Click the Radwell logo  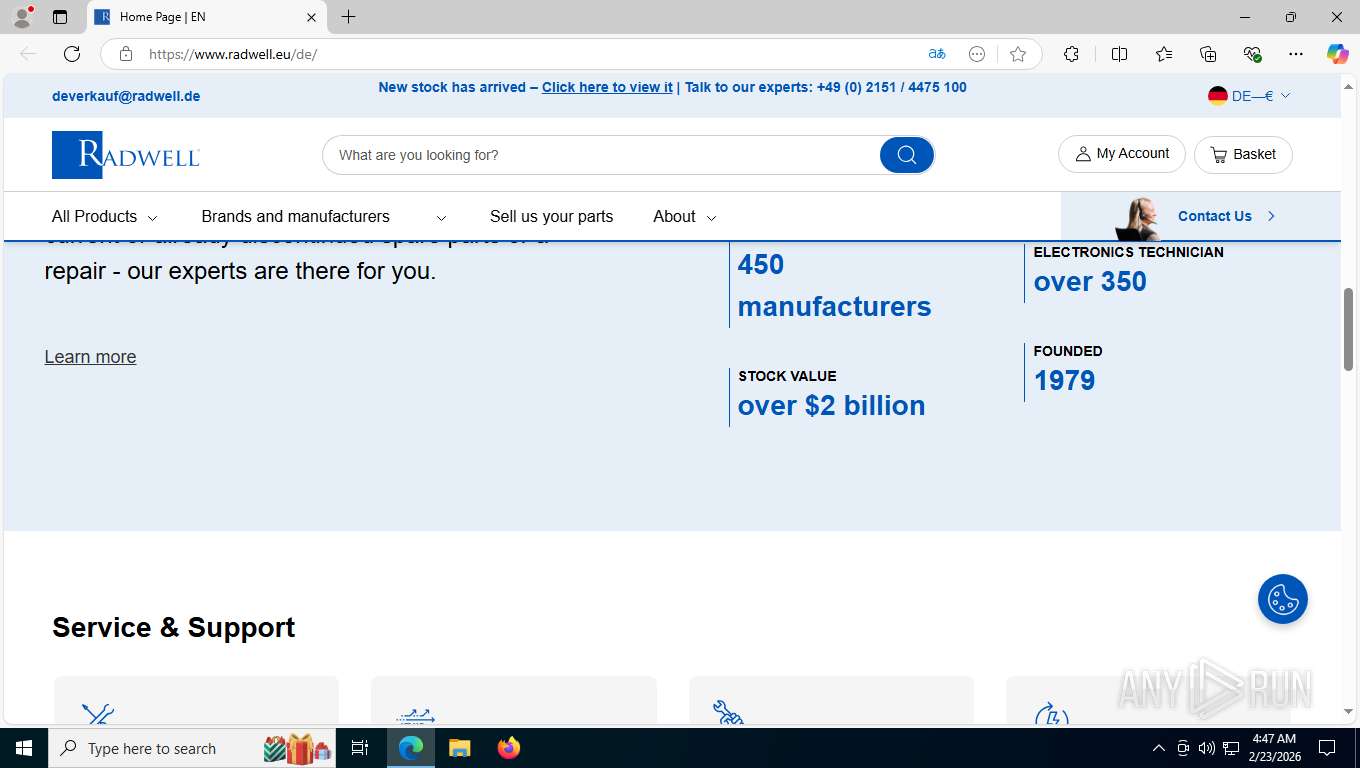click(126, 155)
